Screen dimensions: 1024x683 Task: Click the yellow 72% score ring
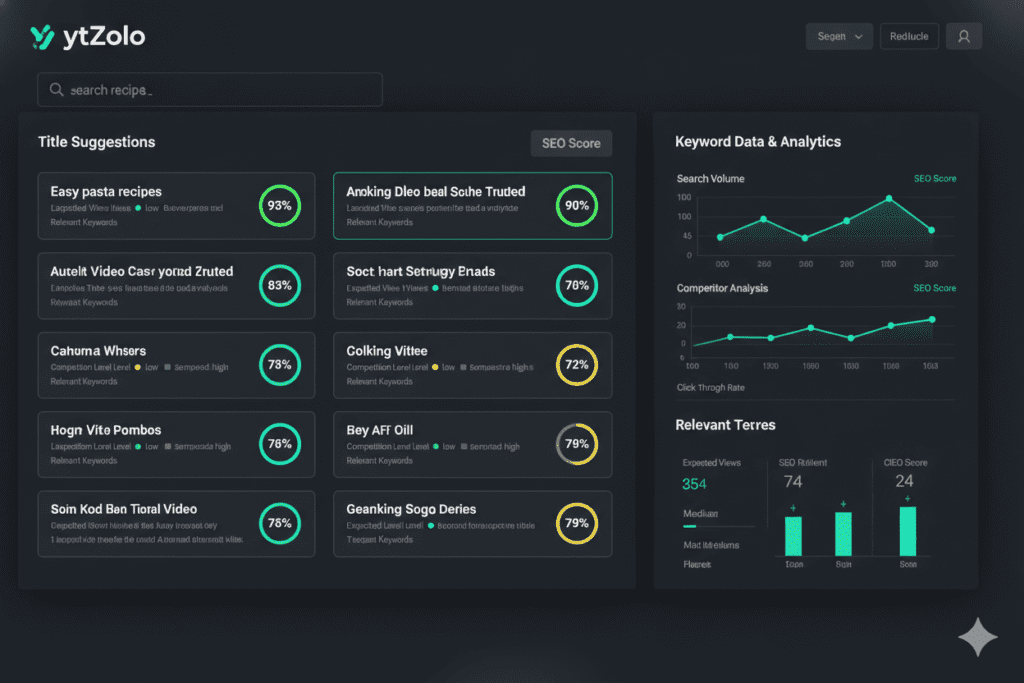pos(577,365)
